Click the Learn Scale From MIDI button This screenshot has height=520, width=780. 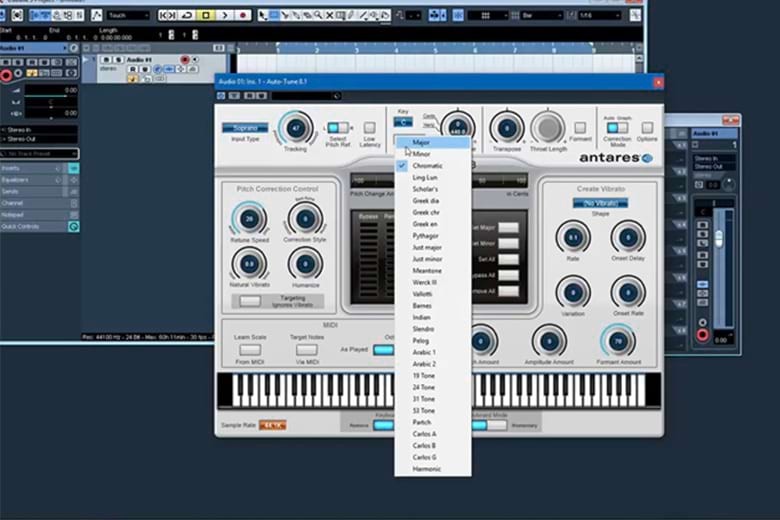250,350
